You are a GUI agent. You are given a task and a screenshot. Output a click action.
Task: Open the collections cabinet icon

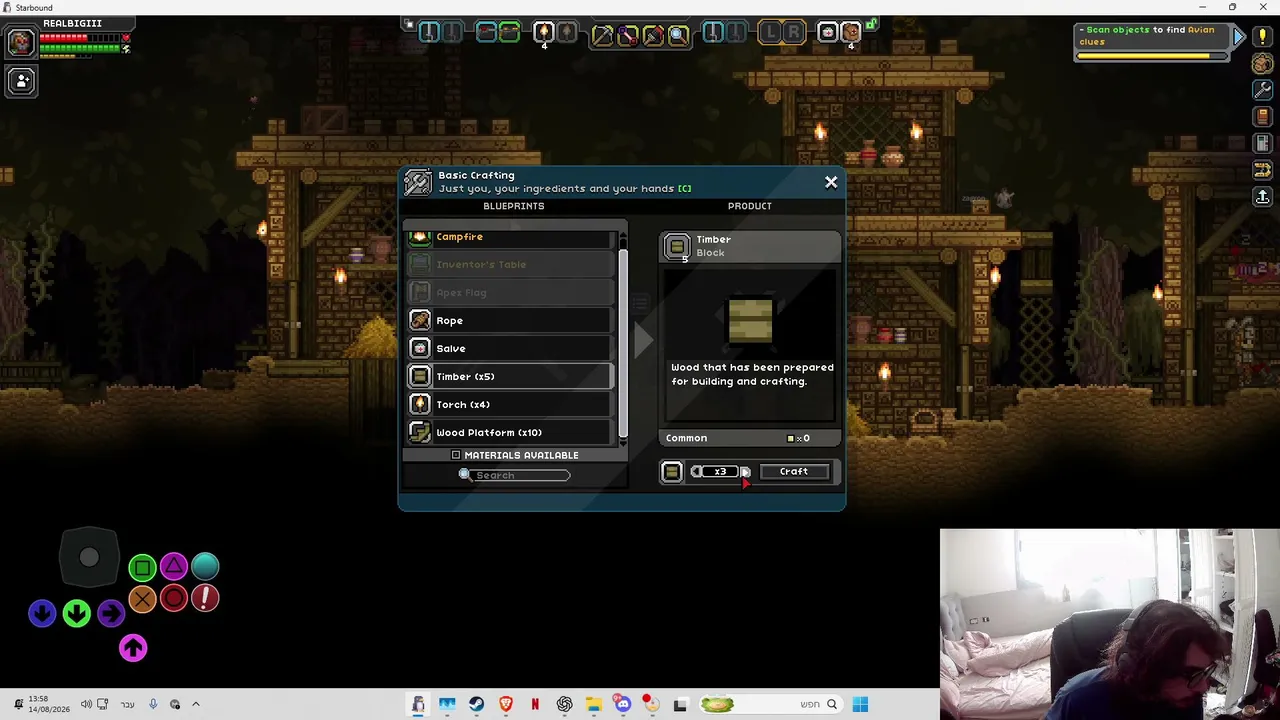pos(1262,144)
